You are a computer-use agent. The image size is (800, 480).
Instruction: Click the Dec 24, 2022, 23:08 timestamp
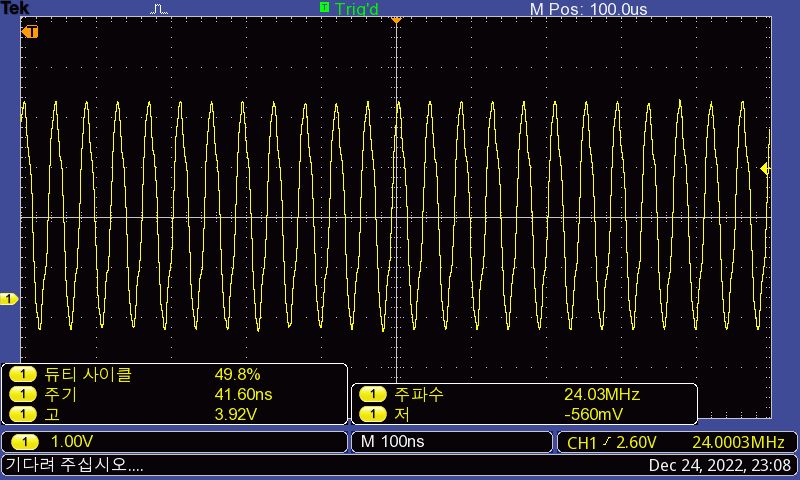[719, 465]
